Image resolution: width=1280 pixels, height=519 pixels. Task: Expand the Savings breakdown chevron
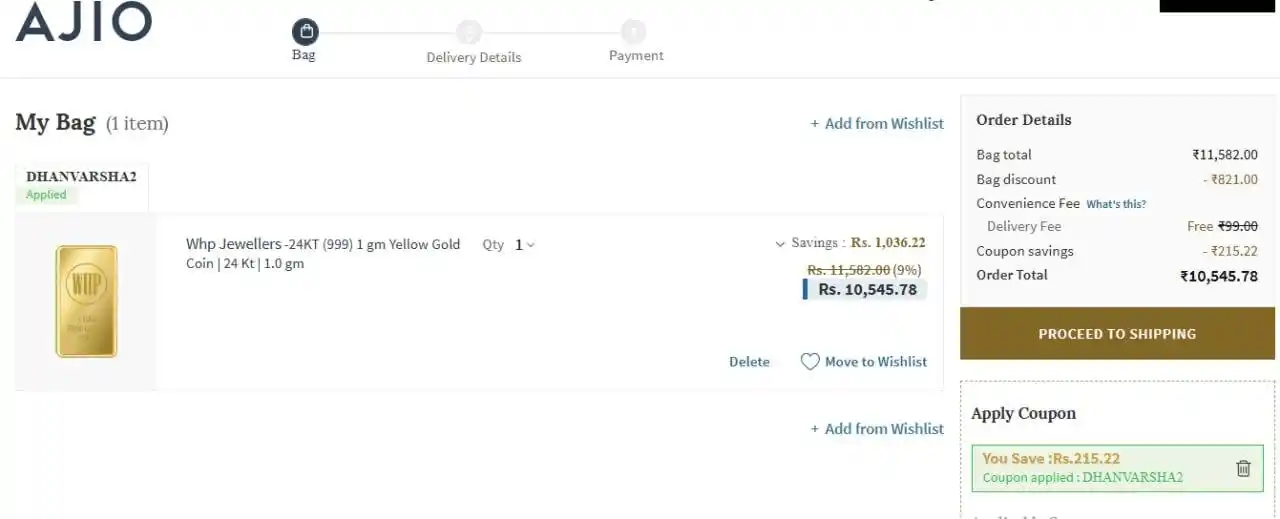coord(780,243)
